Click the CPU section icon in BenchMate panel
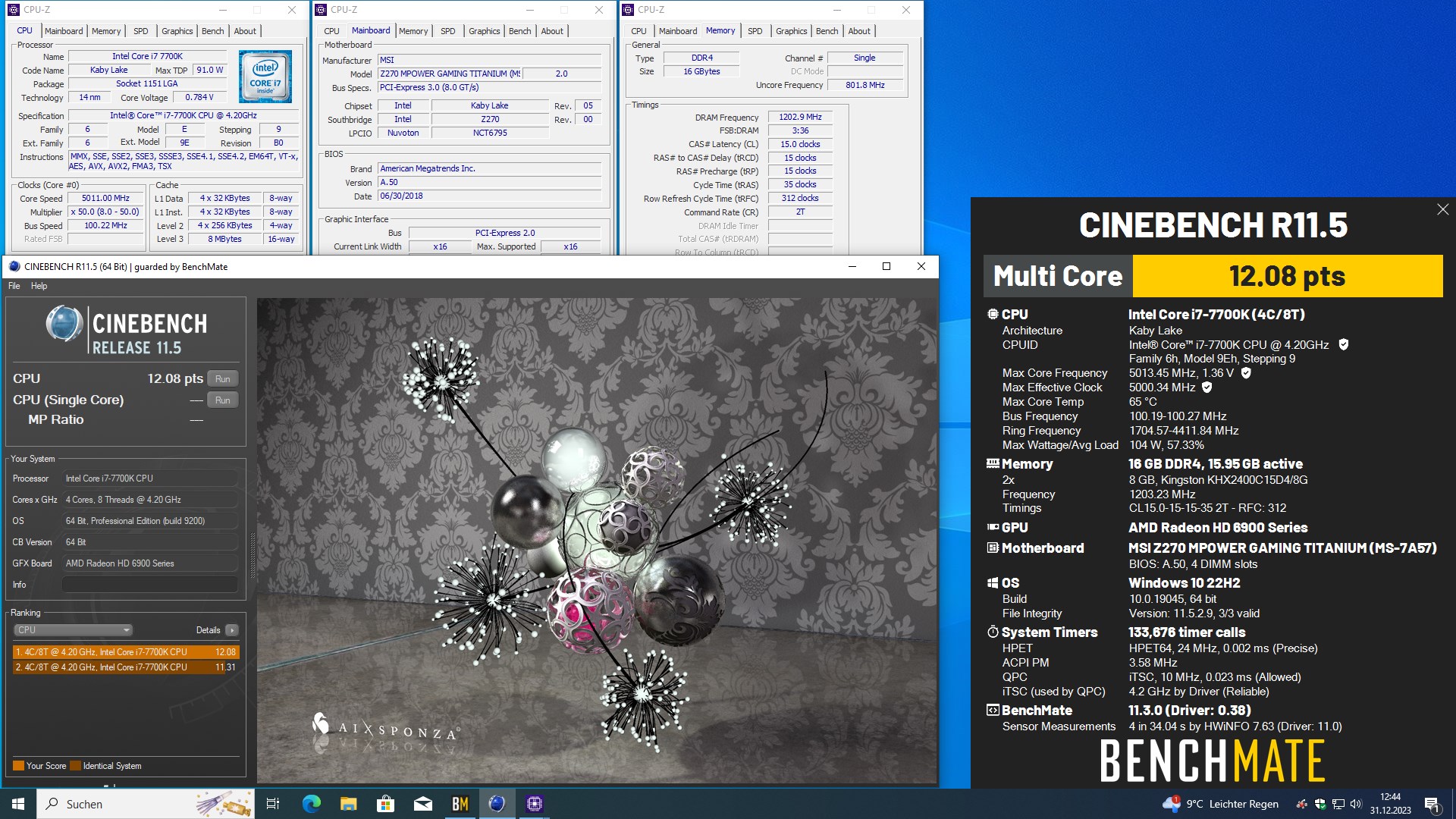The width and height of the screenshot is (1456, 819). pos(992,314)
